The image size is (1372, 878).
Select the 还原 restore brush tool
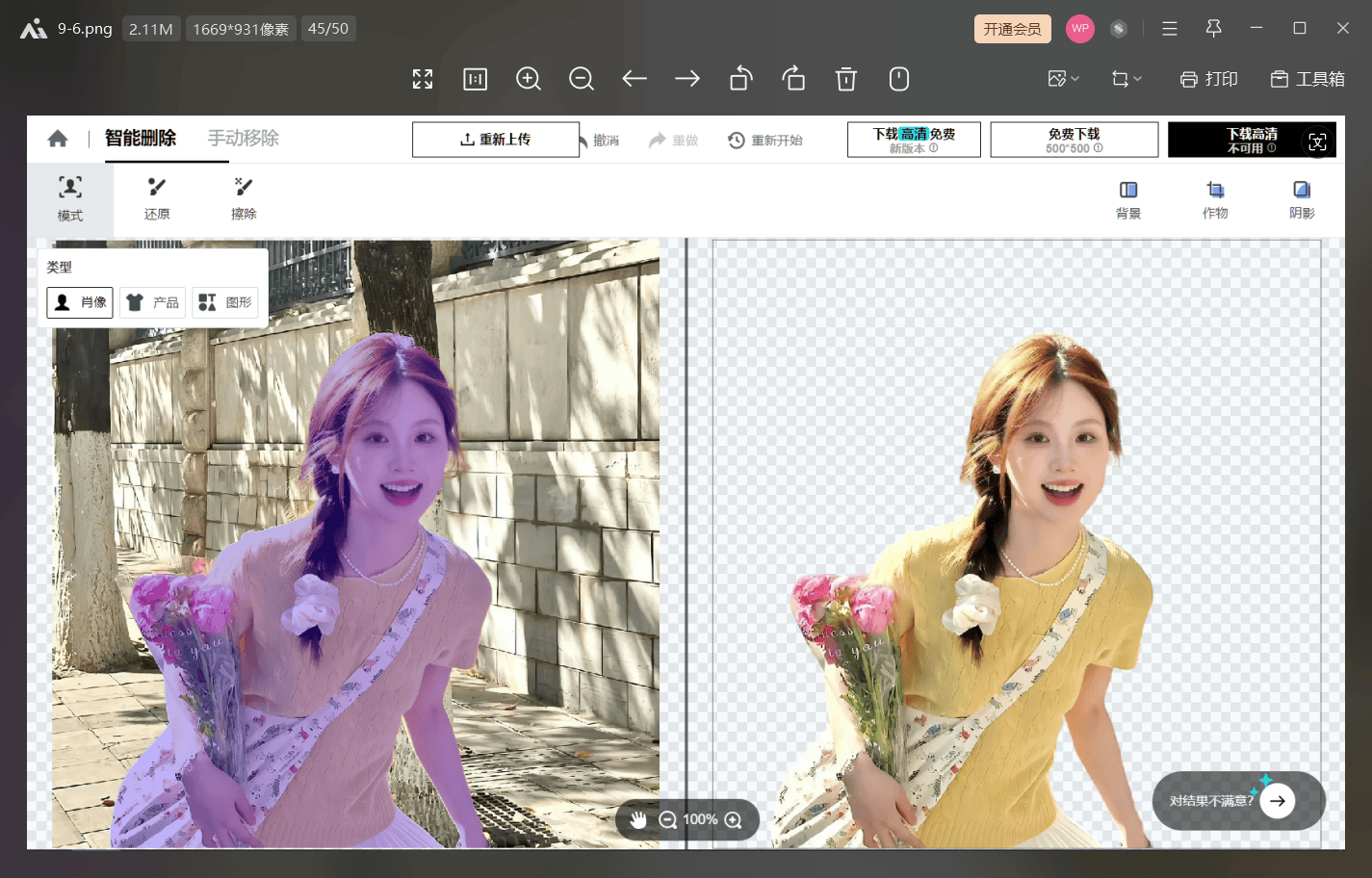coord(156,199)
